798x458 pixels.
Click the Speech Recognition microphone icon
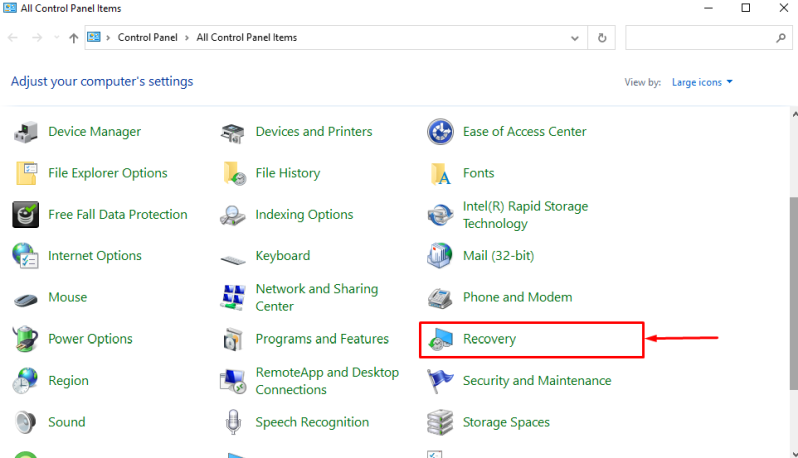(234, 422)
